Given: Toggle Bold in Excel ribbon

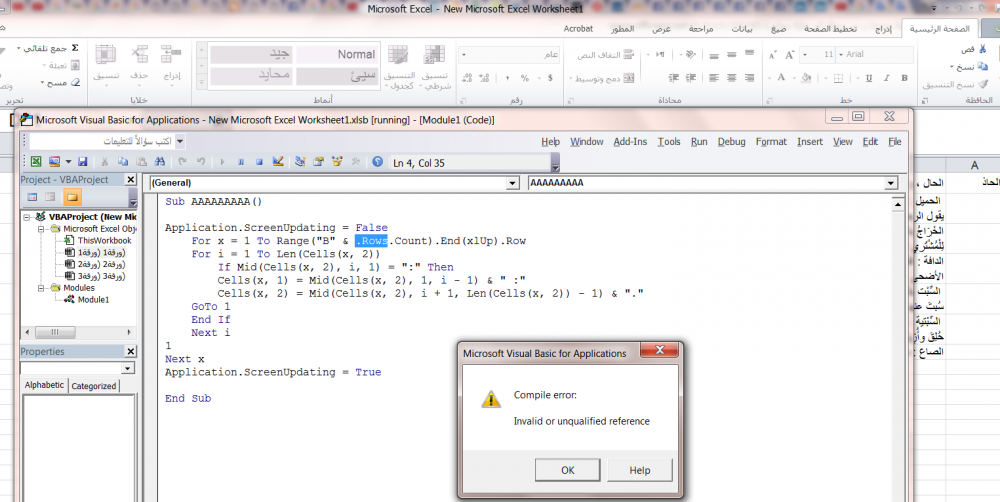Looking at the screenshot, I should click(904, 78).
